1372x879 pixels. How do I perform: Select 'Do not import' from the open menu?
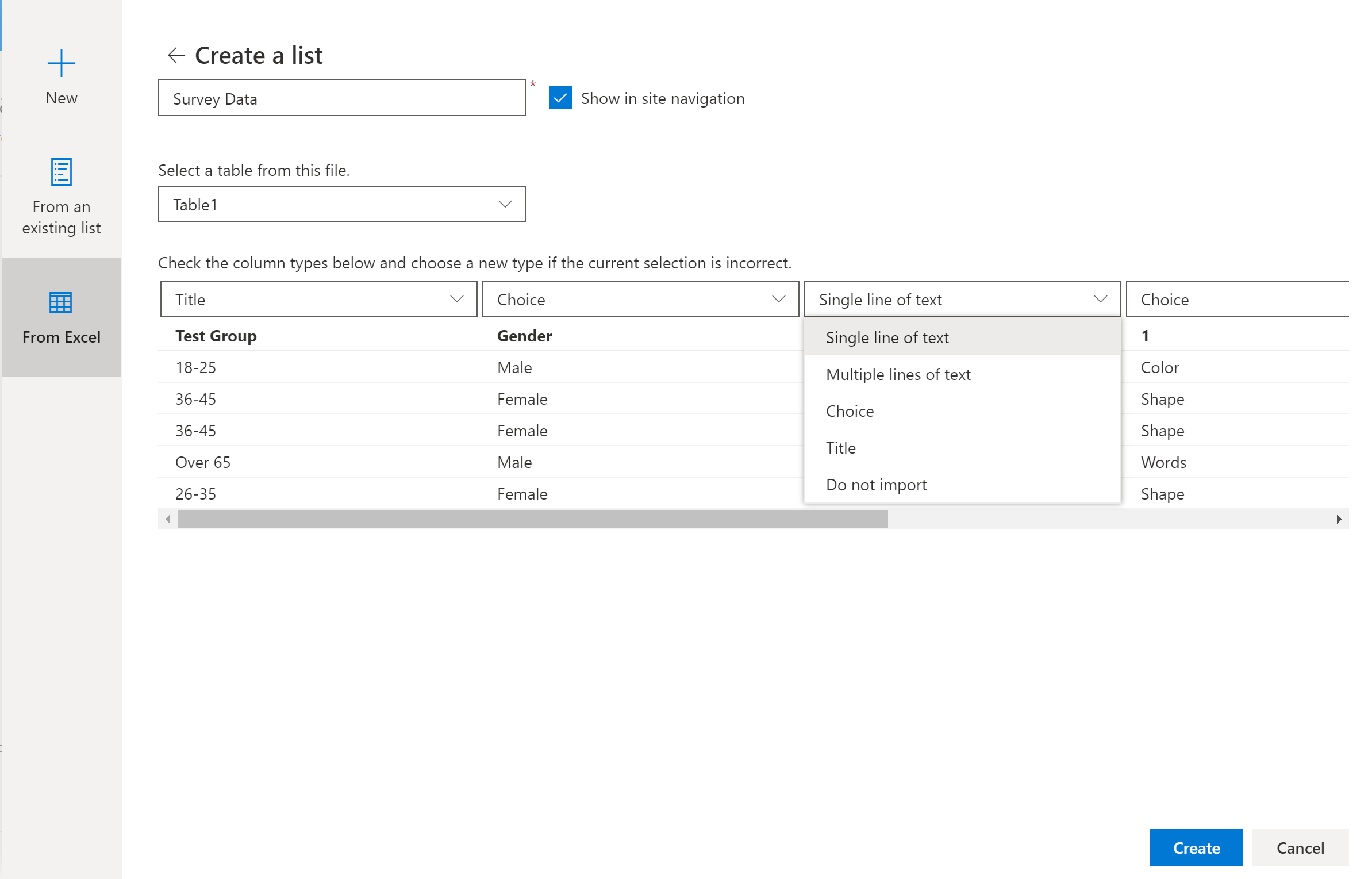pos(875,484)
